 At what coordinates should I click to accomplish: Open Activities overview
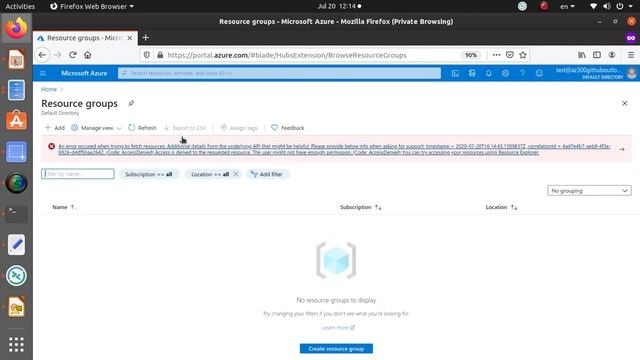(20, 6)
